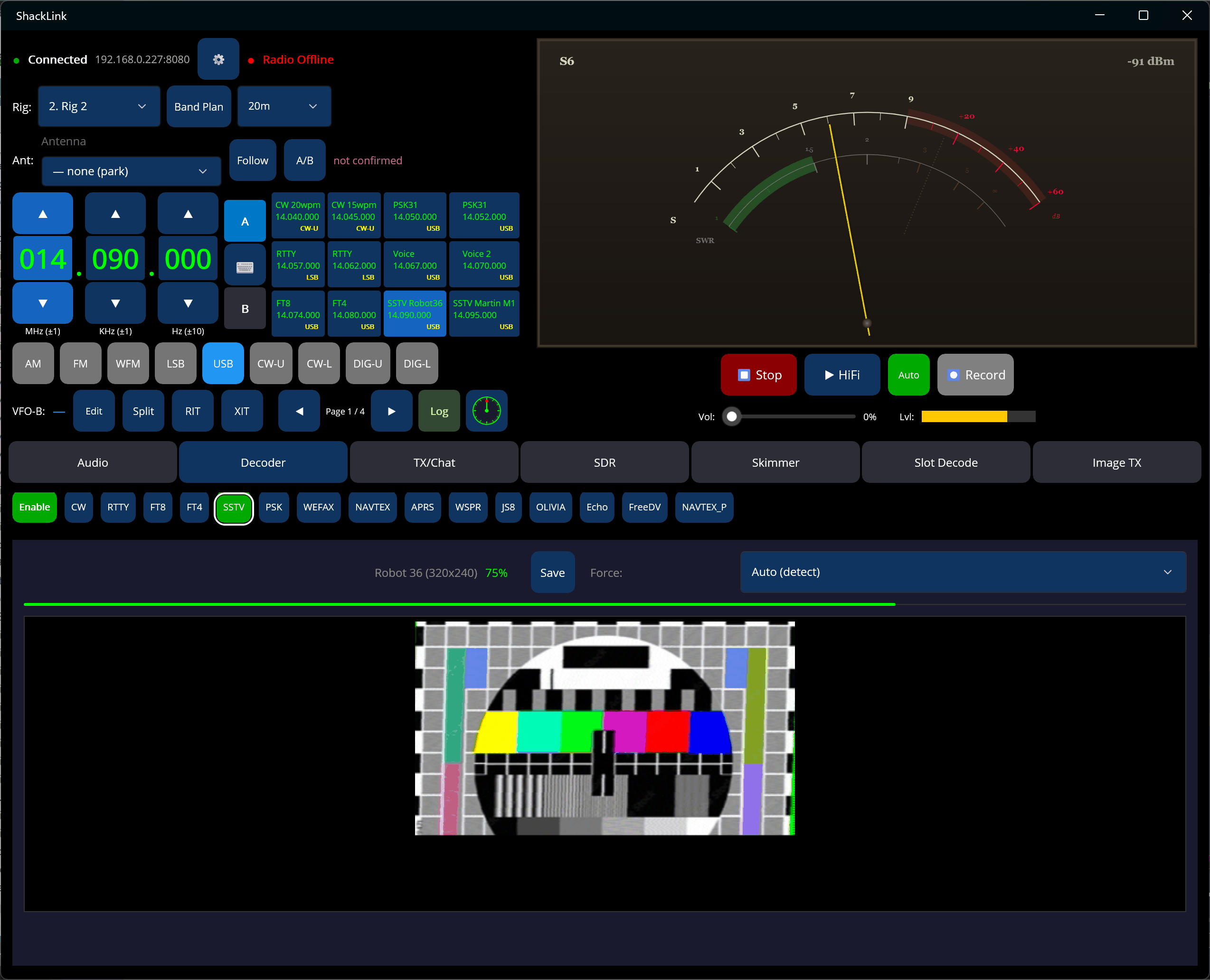Open the Log button
The height and width of the screenshot is (980, 1210).
click(x=439, y=411)
